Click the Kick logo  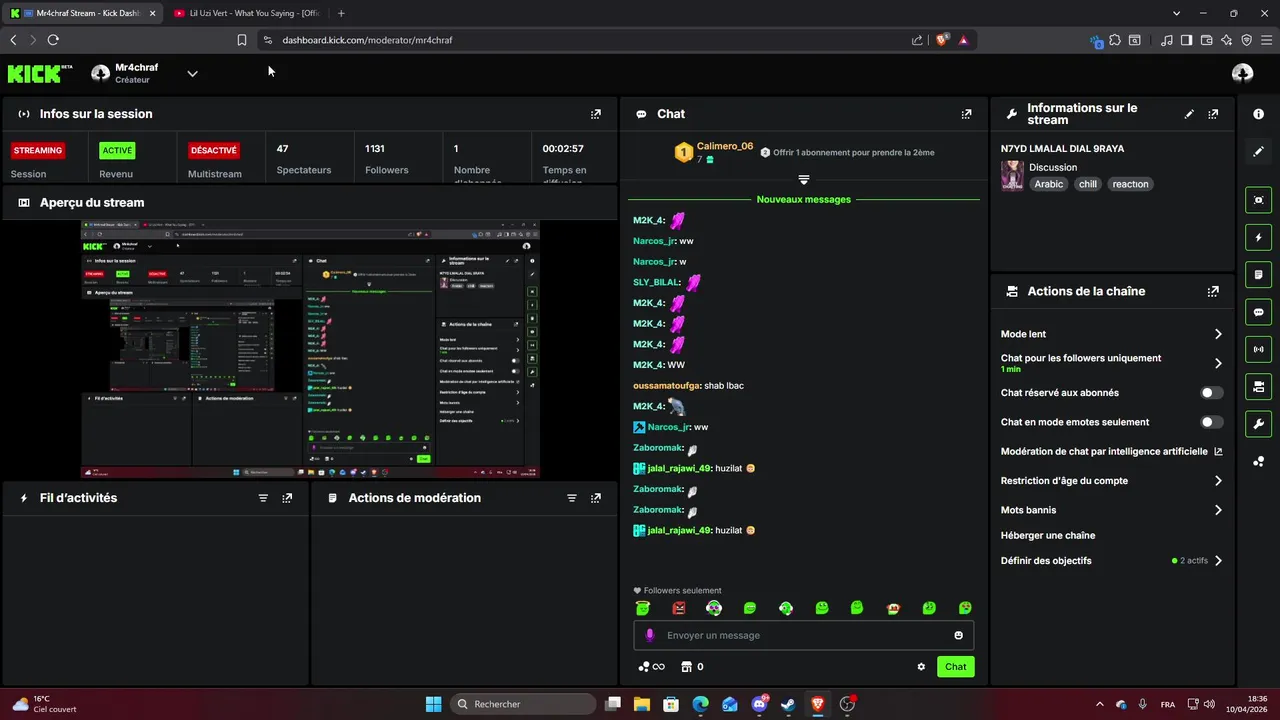click(x=39, y=73)
